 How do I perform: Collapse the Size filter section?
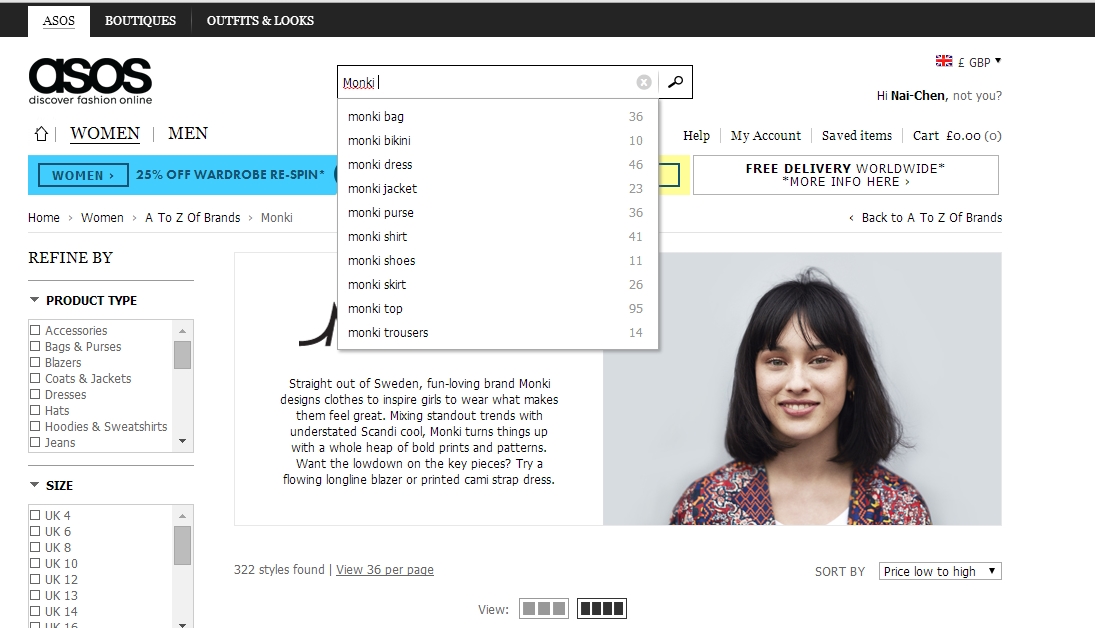tap(34, 485)
